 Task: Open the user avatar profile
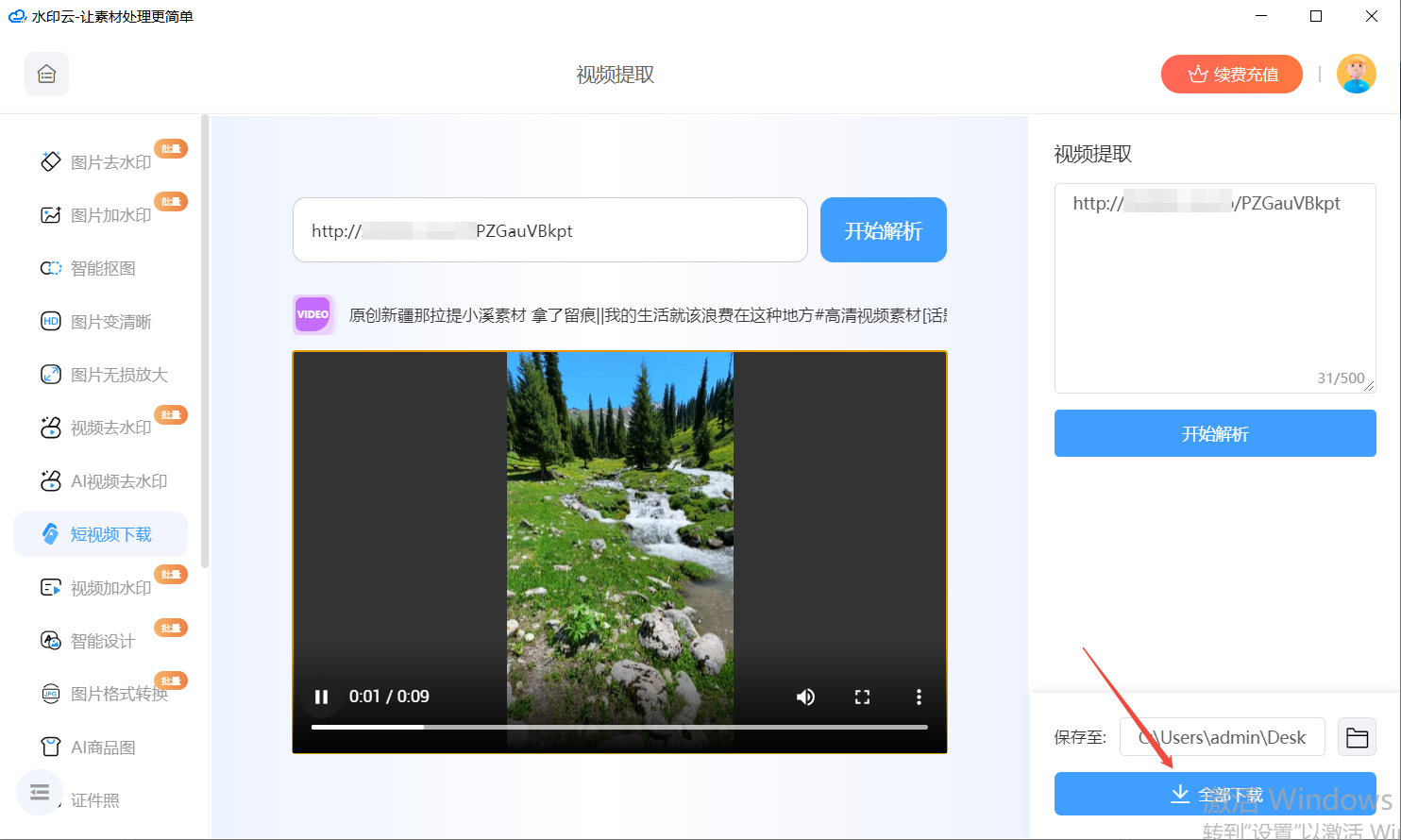coord(1357,74)
